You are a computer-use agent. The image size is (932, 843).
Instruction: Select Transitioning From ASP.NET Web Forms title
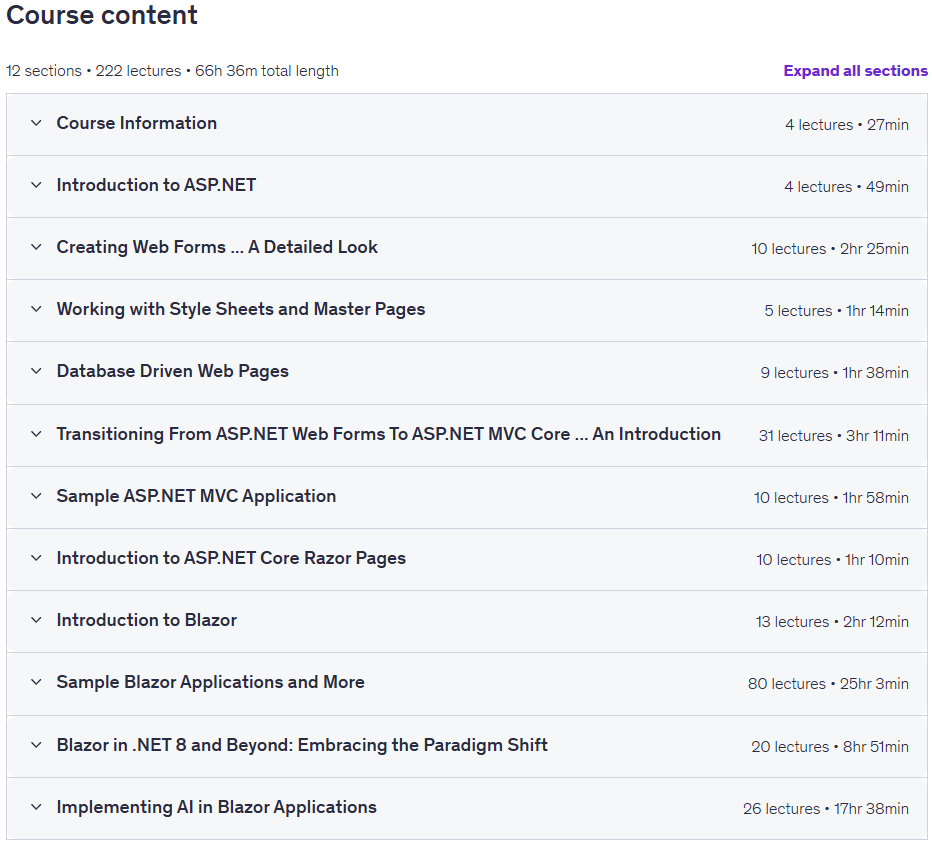coord(389,434)
